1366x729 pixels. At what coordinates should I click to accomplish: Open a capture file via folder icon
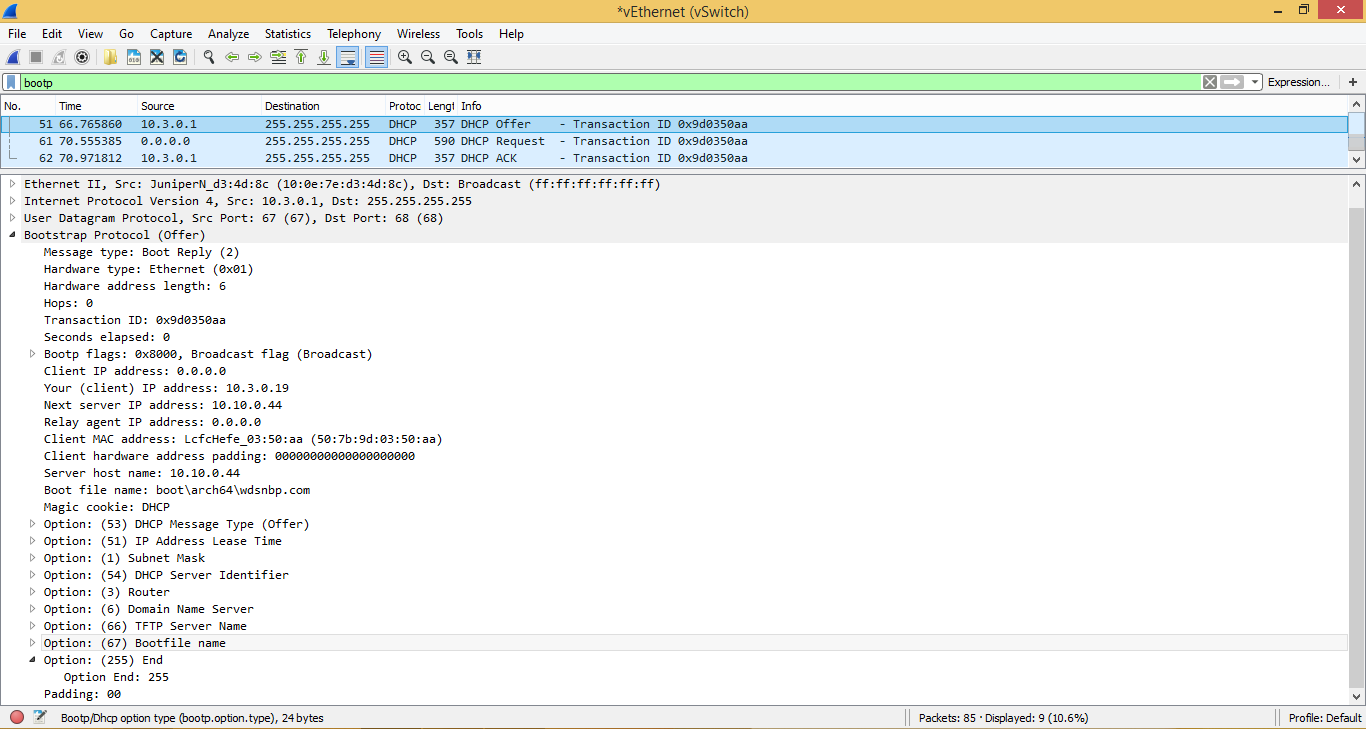(111, 57)
